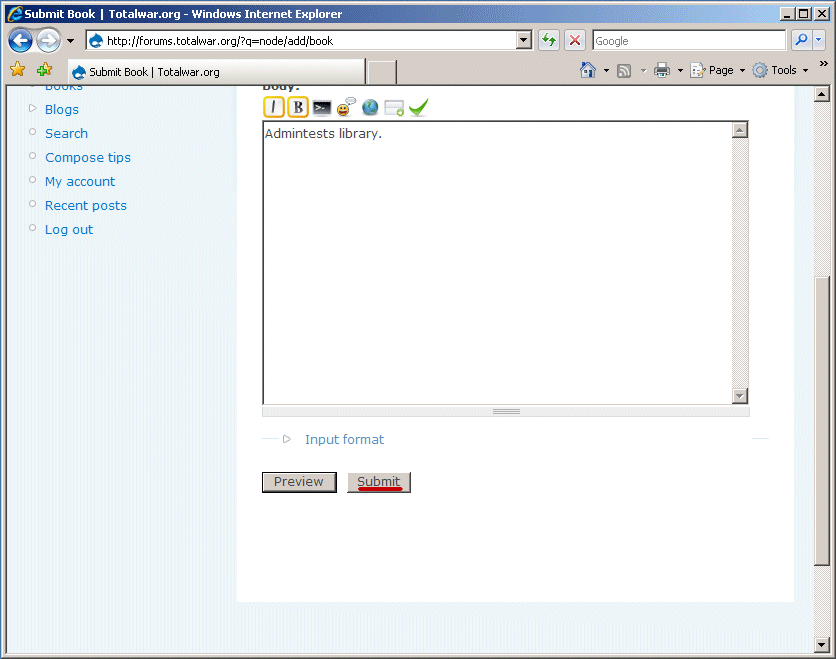Open Recent posts link
Viewport: 836px width, 659px height.
pyautogui.click(x=86, y=205)
